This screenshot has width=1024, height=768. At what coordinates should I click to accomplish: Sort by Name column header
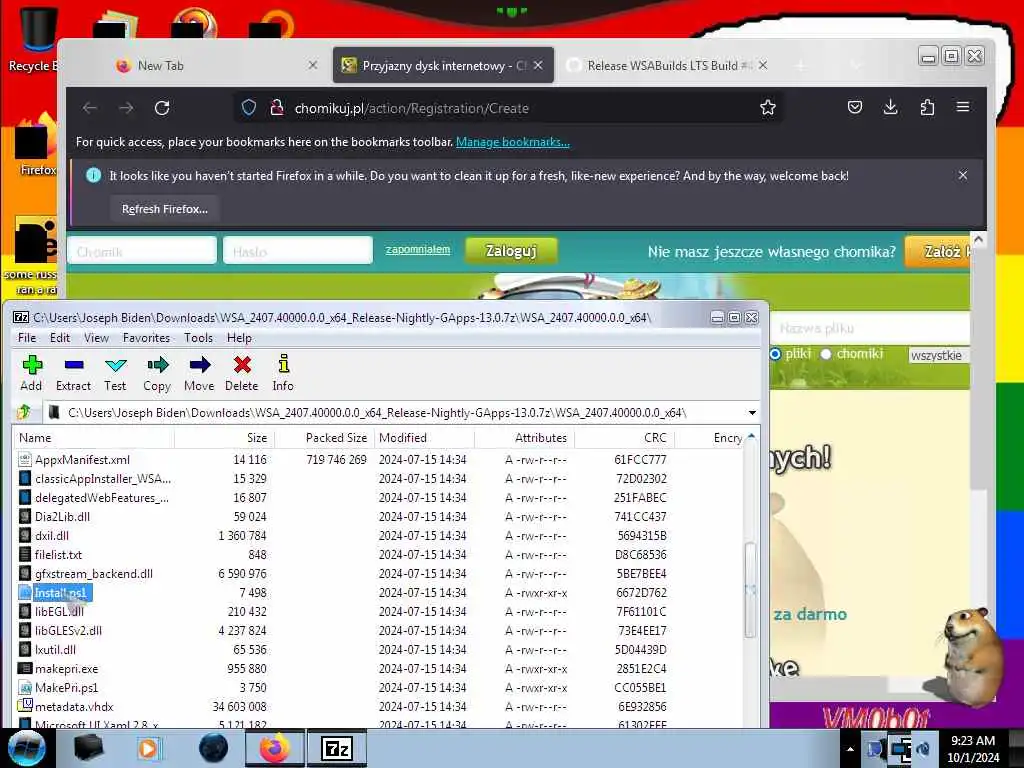[94, 438]
